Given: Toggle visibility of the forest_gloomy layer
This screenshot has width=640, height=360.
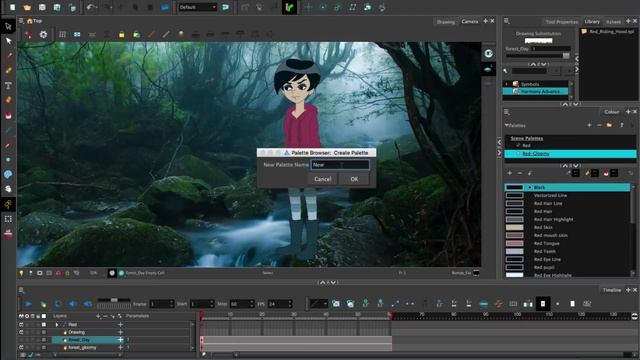Looking at the screenshot, I should pyautogui.click(x=21, y=347).
